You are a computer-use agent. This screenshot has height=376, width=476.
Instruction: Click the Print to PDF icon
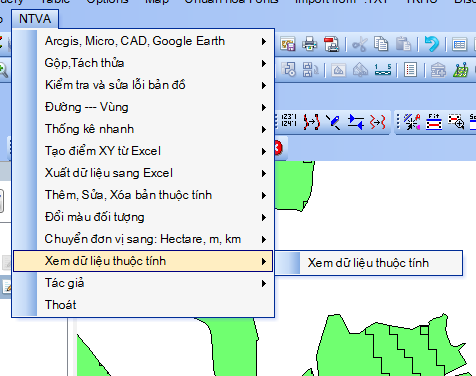(331, 44)
